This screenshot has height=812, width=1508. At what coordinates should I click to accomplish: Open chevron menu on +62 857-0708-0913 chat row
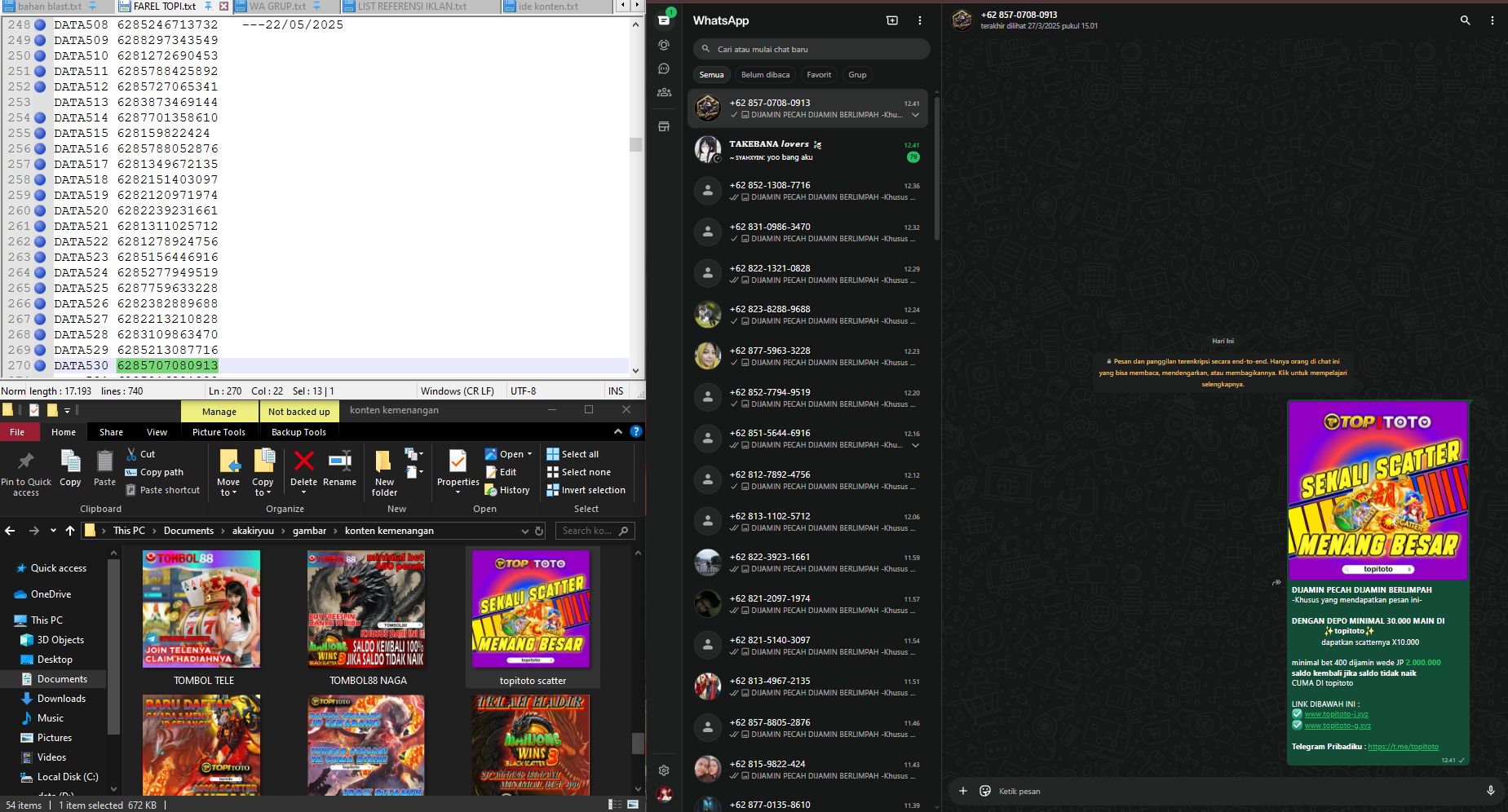(x=916, y=115)
